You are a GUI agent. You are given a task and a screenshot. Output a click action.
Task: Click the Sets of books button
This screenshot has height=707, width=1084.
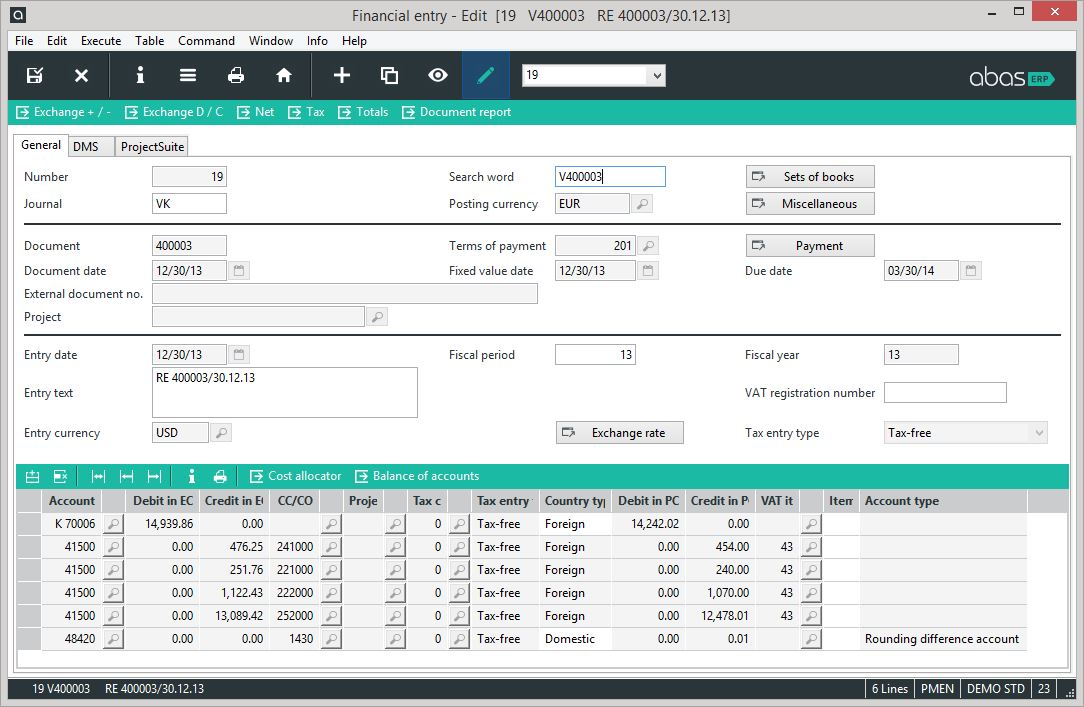(810, 176)
